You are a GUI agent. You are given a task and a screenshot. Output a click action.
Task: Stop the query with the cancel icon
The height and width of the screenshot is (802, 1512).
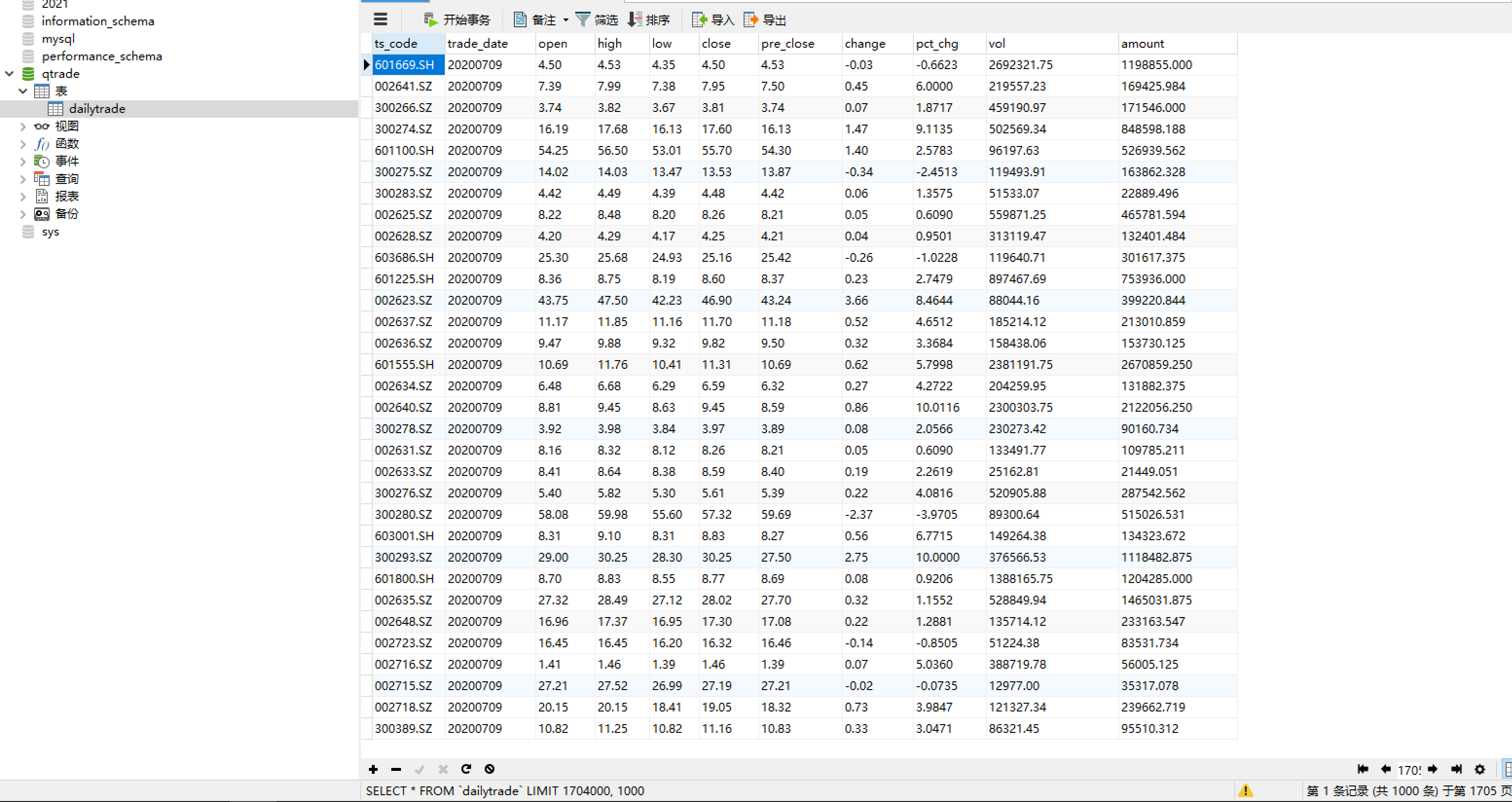click(489, 769)
